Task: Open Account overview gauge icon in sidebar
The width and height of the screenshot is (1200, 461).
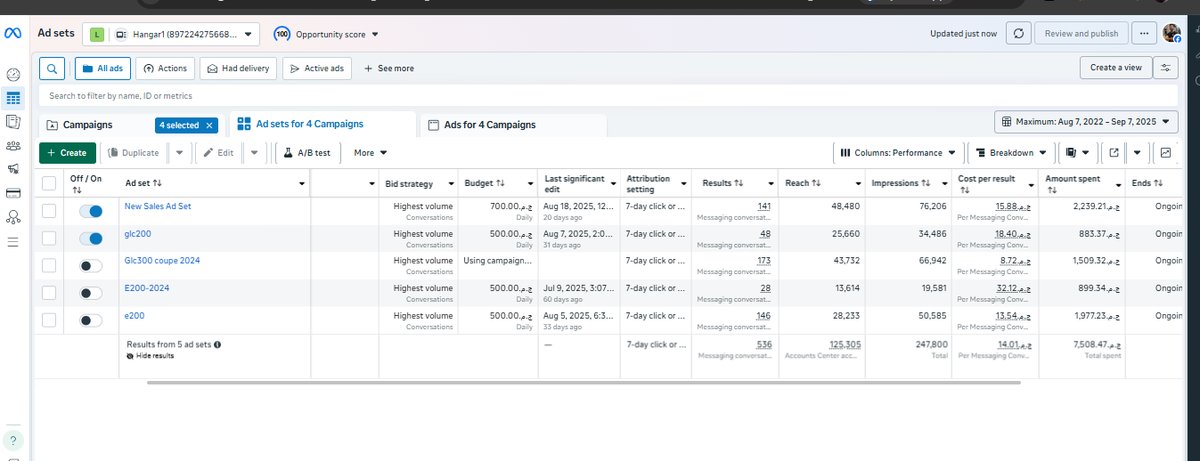Action: coord(13,75)
